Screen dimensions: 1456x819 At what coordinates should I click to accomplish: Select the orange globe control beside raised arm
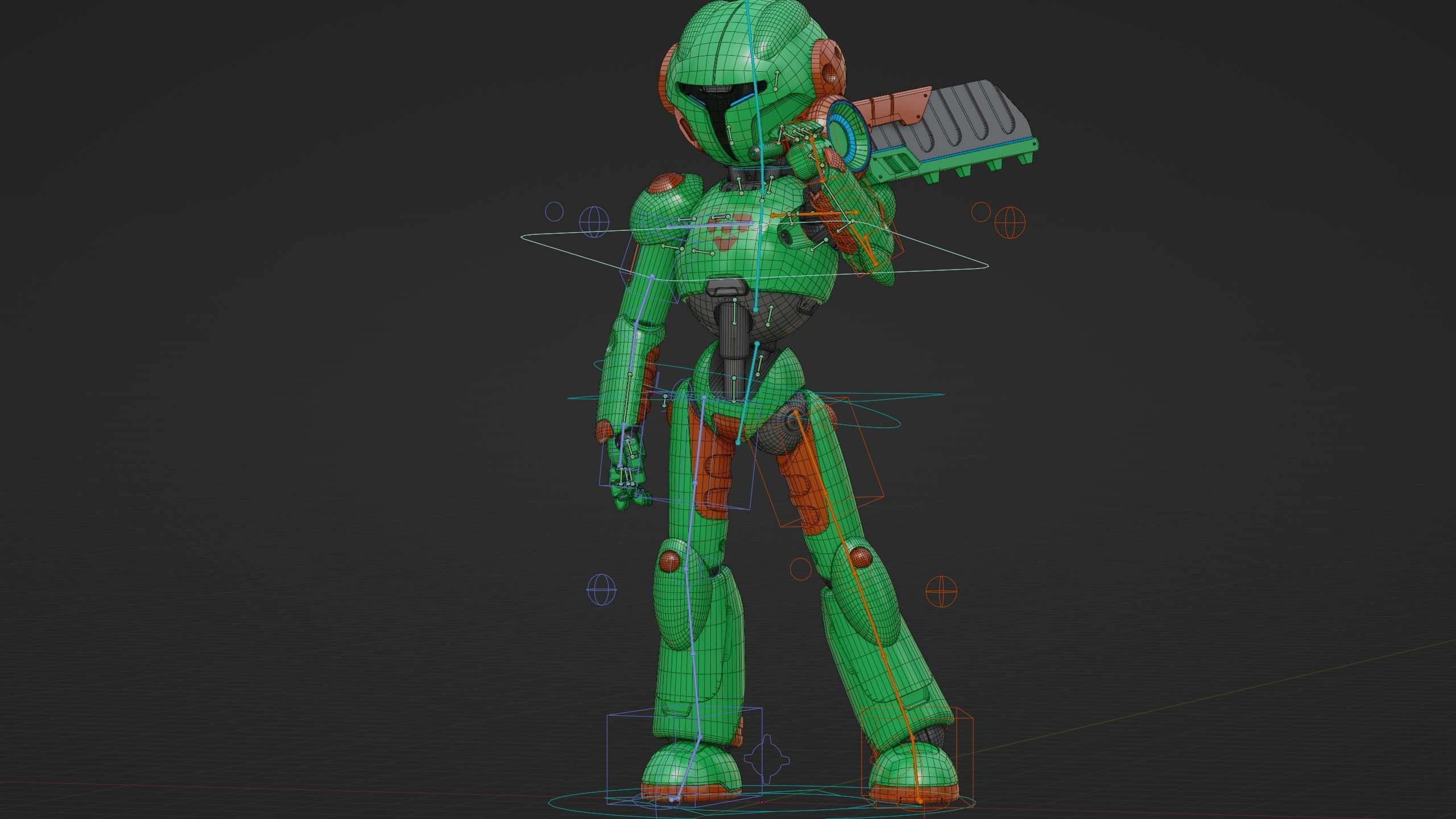click(x=1011, y=222)
